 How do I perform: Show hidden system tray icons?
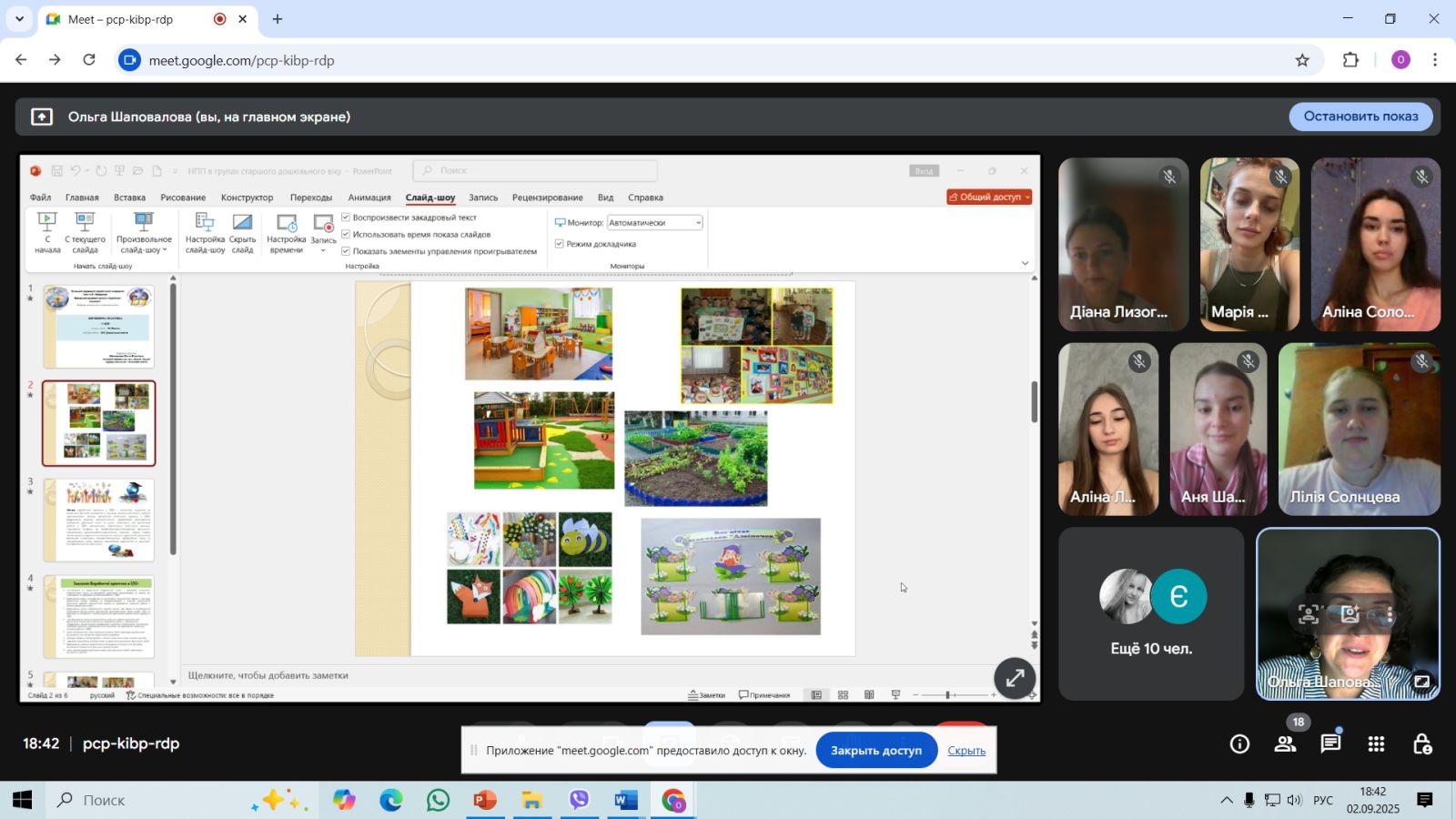click(1227, 801)
